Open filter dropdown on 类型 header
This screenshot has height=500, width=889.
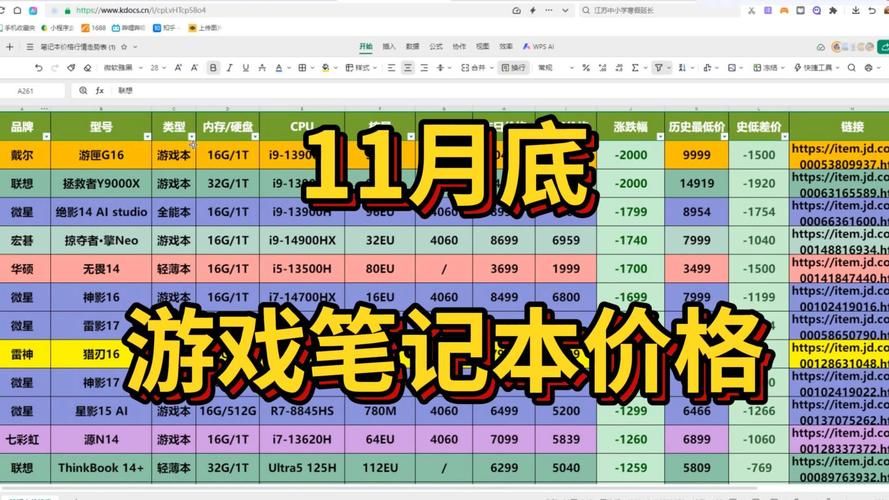[192, 137]
